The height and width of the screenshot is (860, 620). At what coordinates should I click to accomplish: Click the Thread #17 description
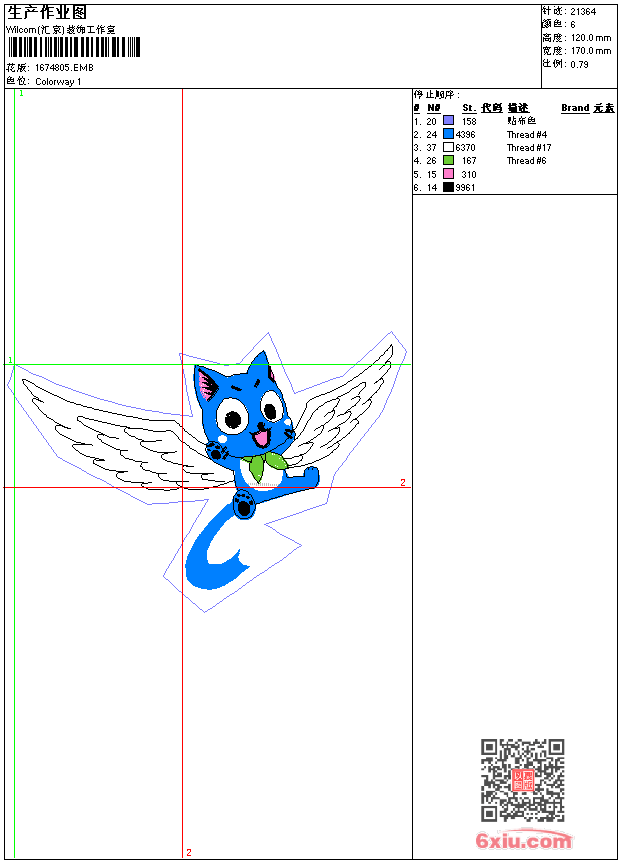529,148
